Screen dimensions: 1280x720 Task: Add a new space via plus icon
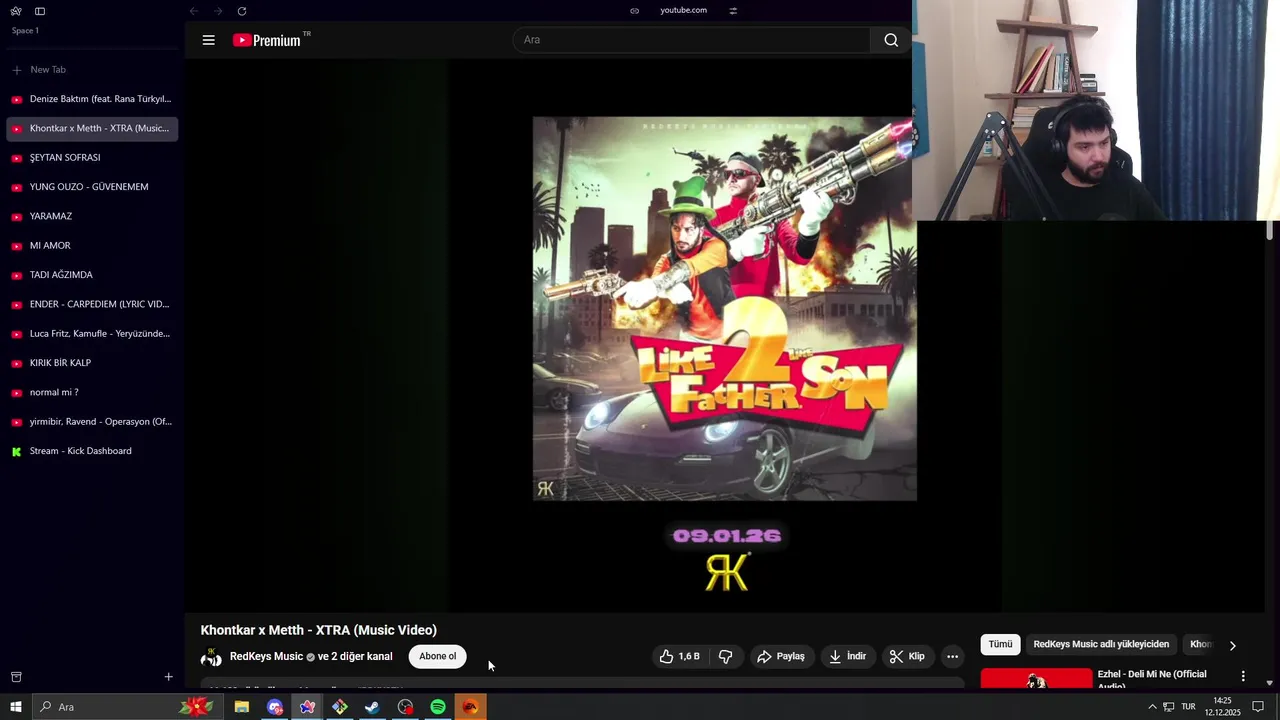[168, 677]
